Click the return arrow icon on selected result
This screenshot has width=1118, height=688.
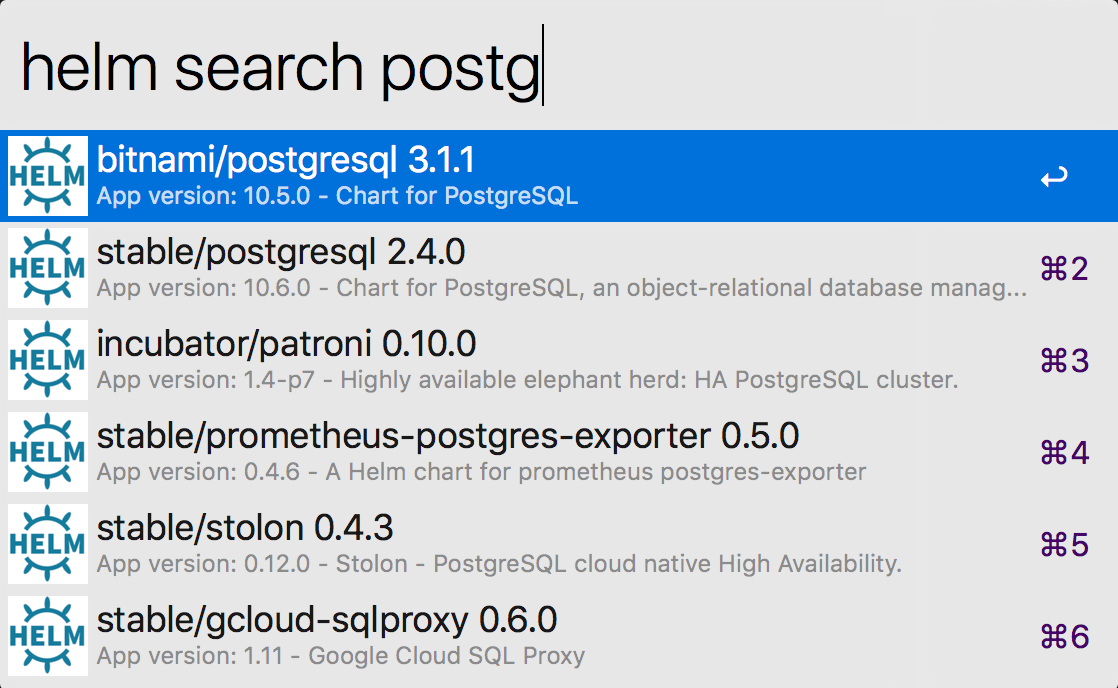pyautogui.click(x=1054, y=176)
